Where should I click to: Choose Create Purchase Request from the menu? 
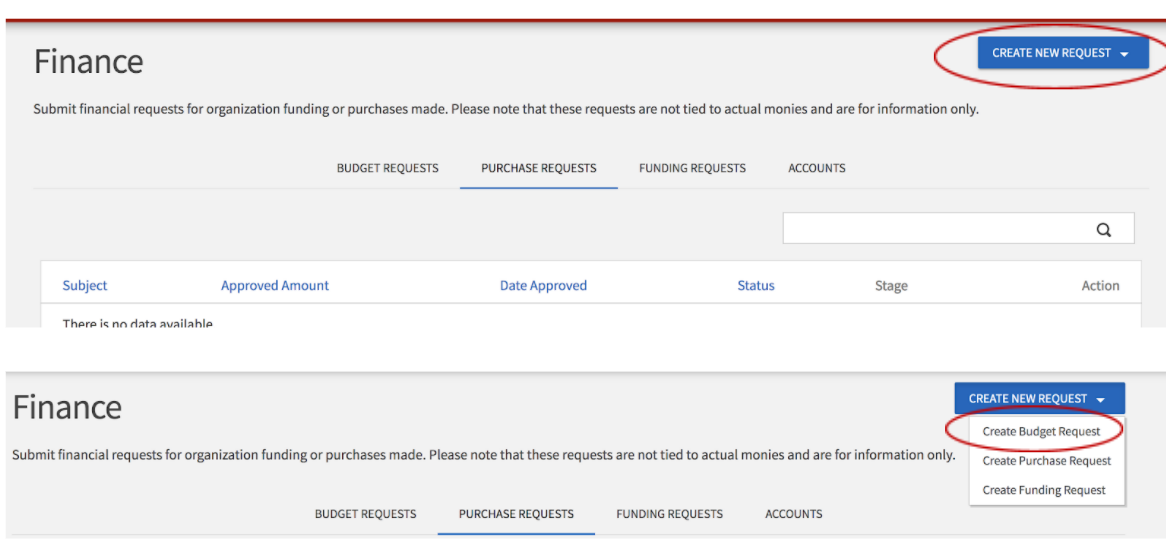1046,461
